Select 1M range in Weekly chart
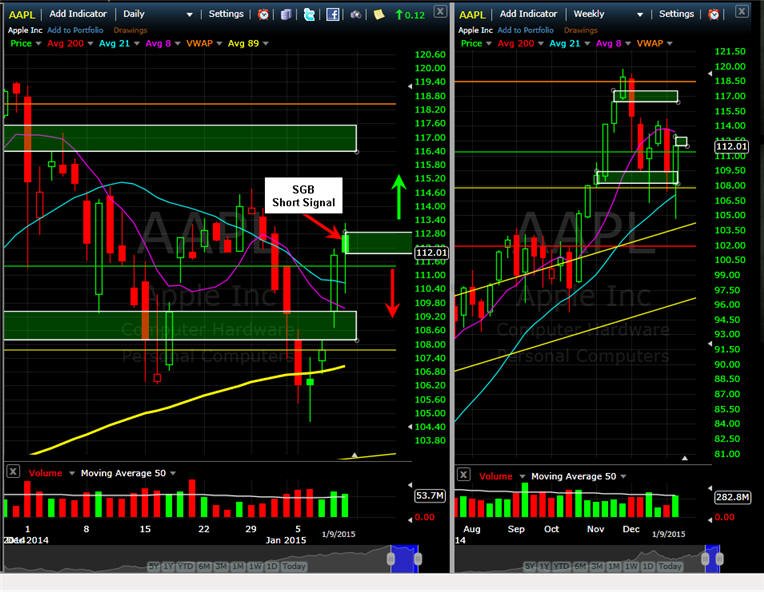 614,566
